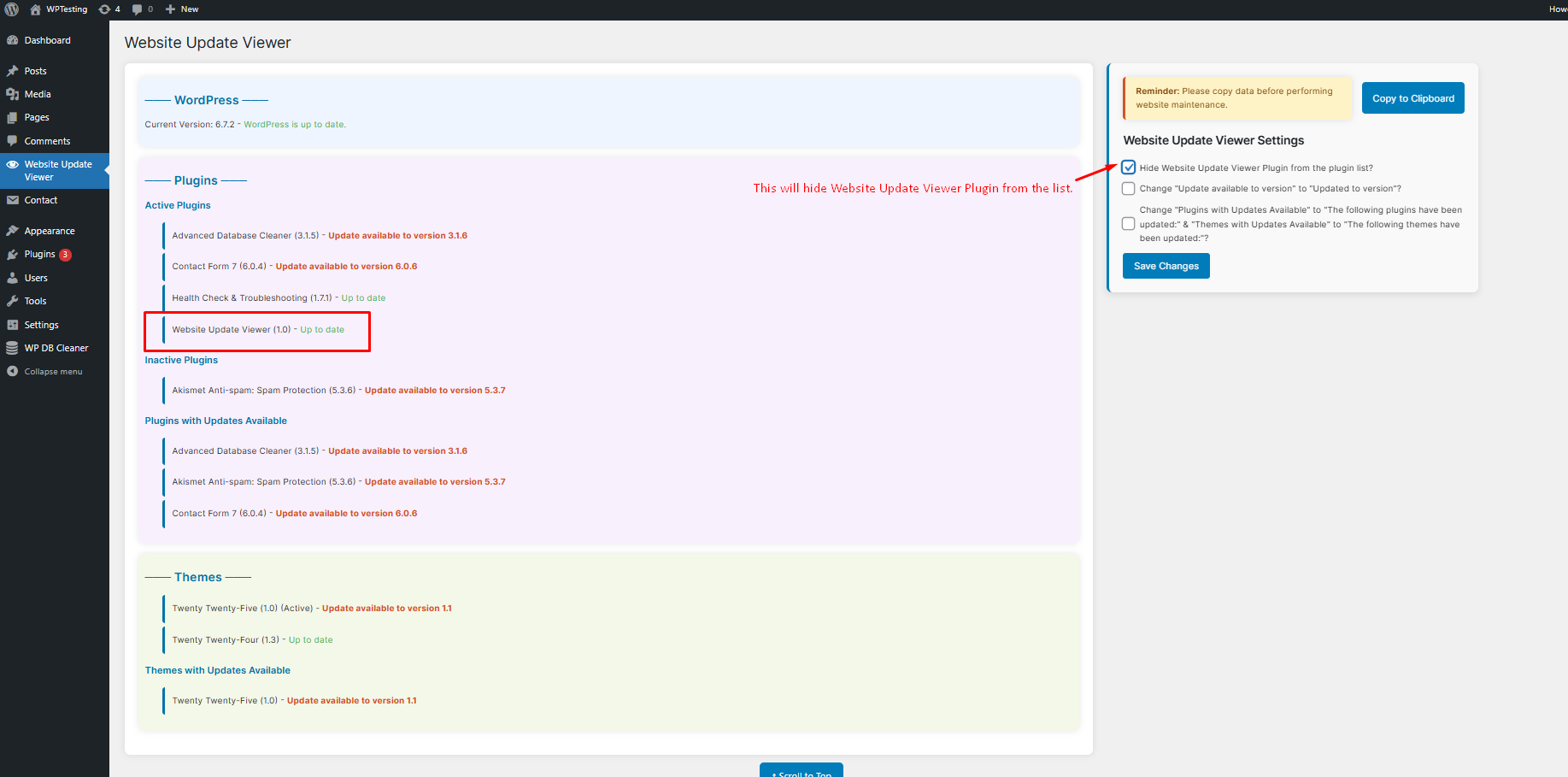1568x777 pixels.
Task: Open the WPTesting site home icon
Action: coord(35,9)
